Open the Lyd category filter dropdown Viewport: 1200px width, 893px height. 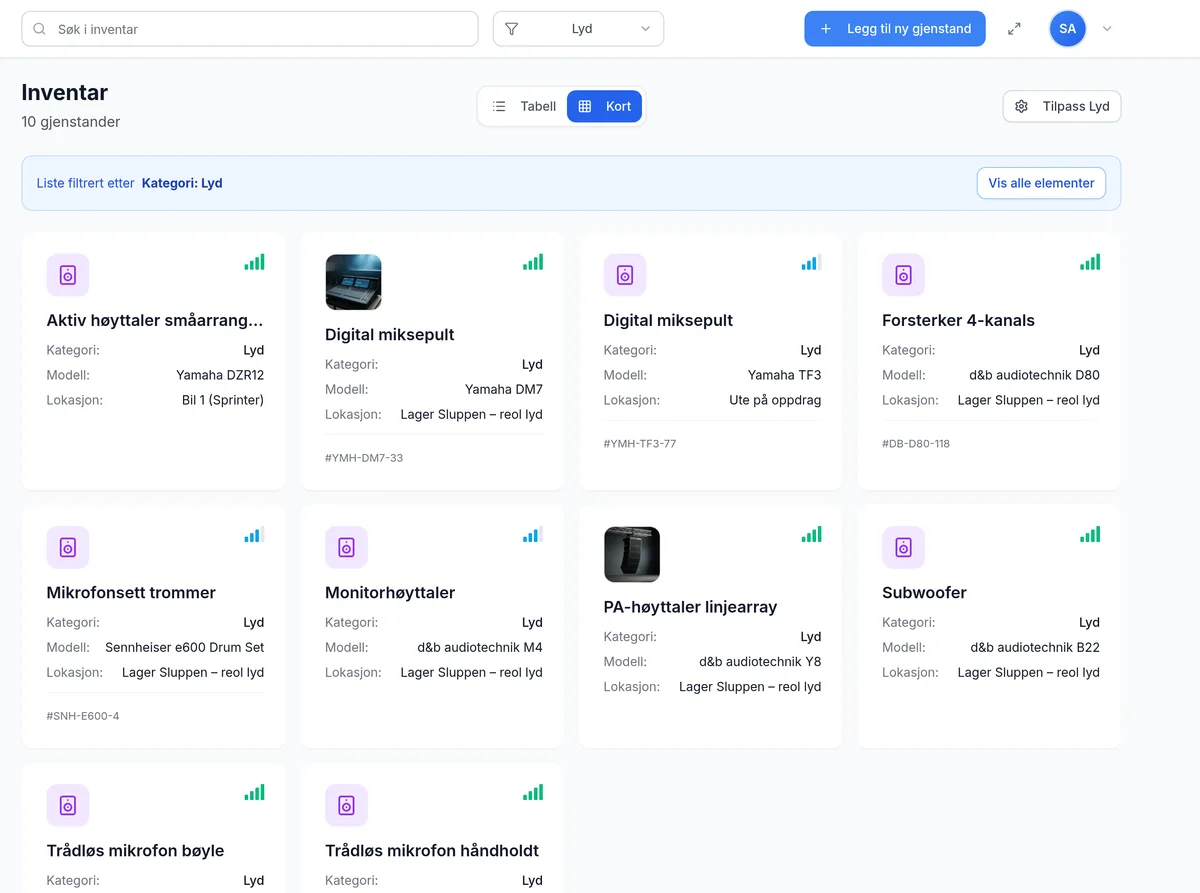point(578,29)
